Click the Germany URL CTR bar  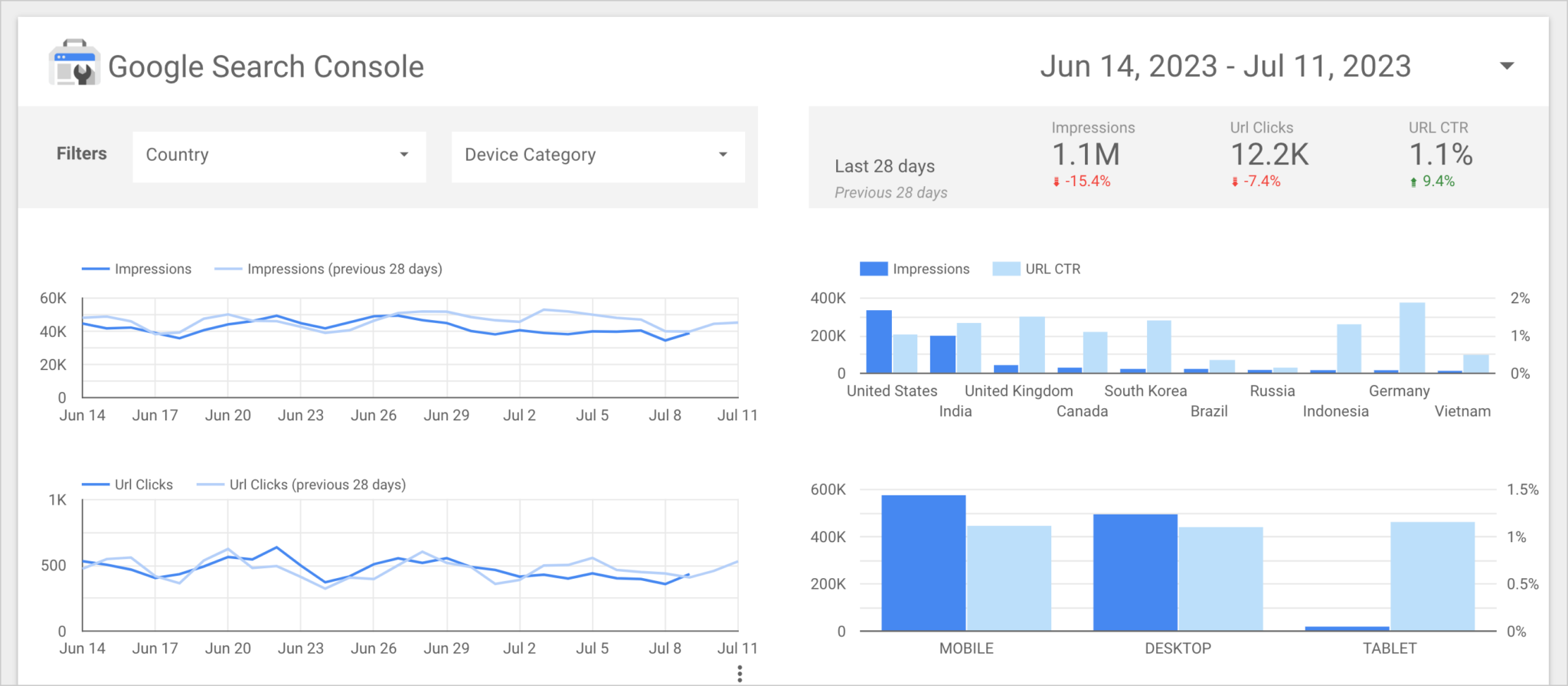click(1413, 338)
